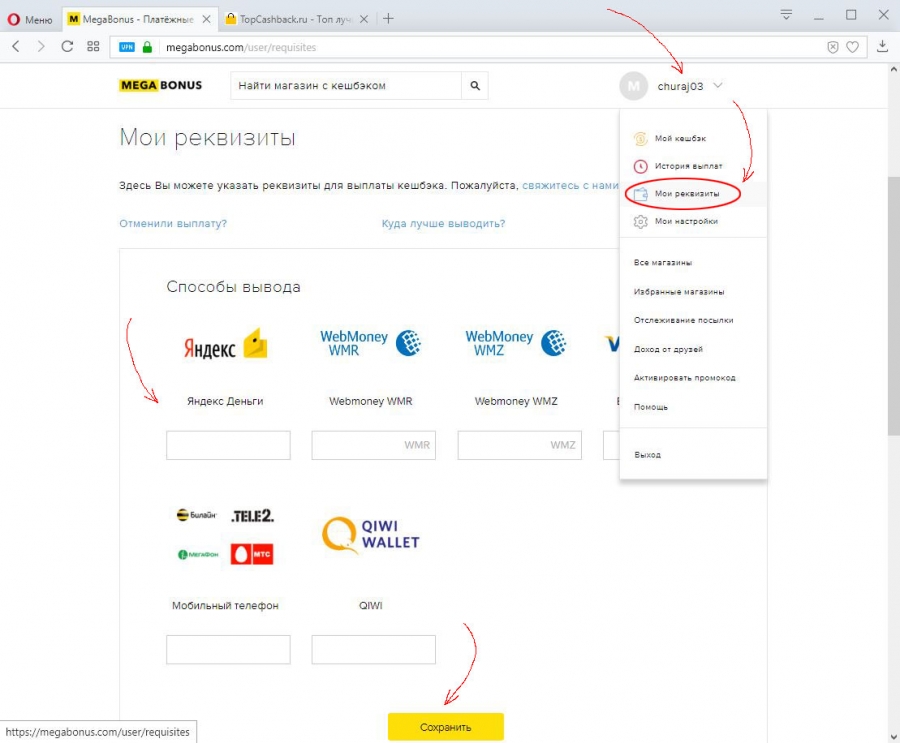This screenshot has height=743, width=900.
Task: Open 'Помощь' menu item
Action: click(x=650, y=407)
